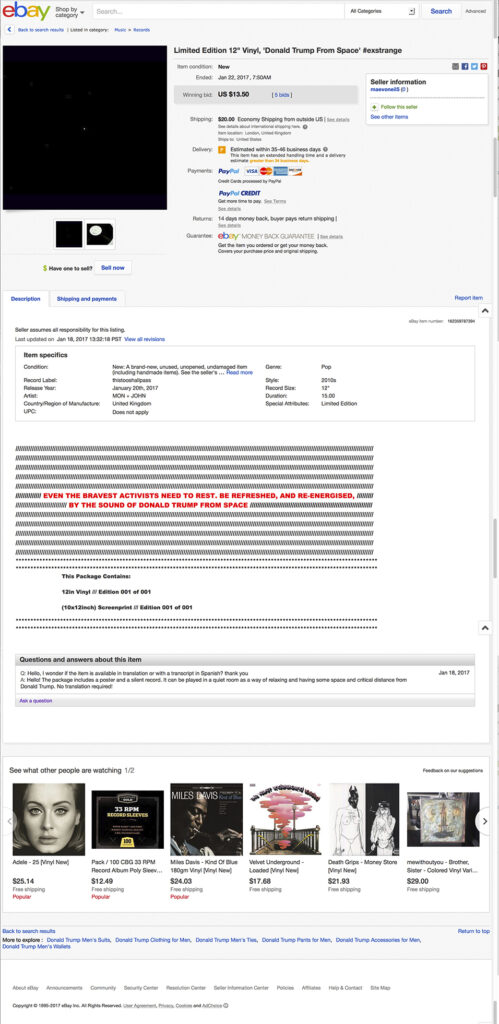Open All Categories dropdown
The height and width of the screenshot is (1024, 499).
tap(382, 11)
